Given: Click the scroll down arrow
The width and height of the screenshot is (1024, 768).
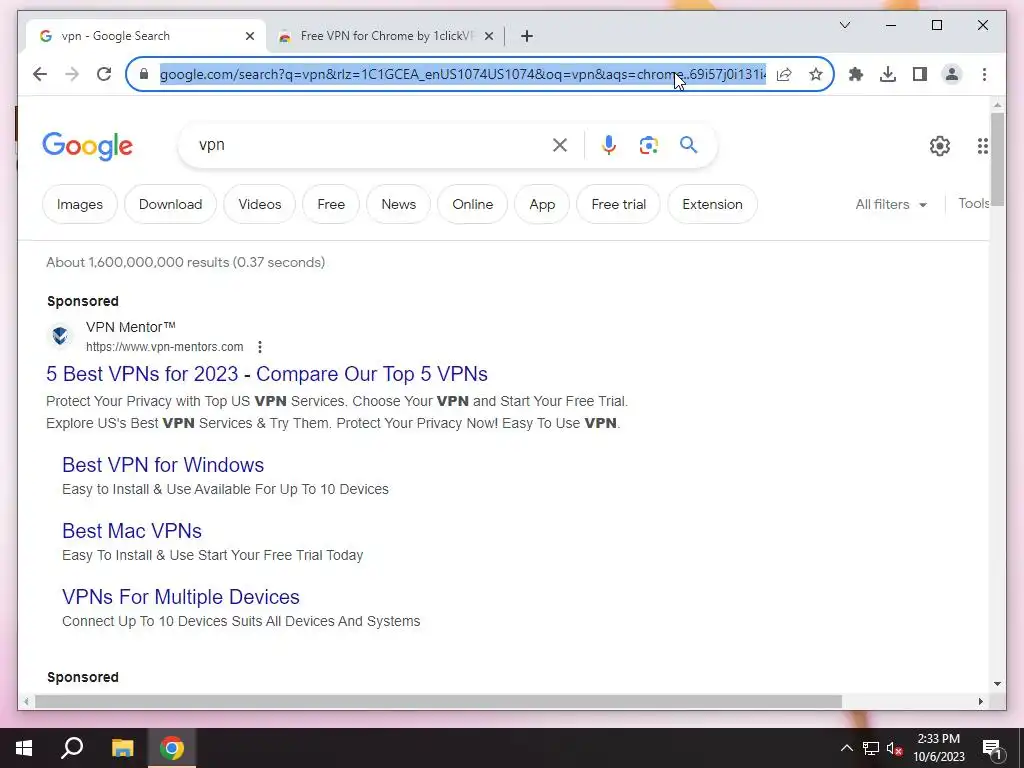Looking at the screenshot, I should coord(997,684).
